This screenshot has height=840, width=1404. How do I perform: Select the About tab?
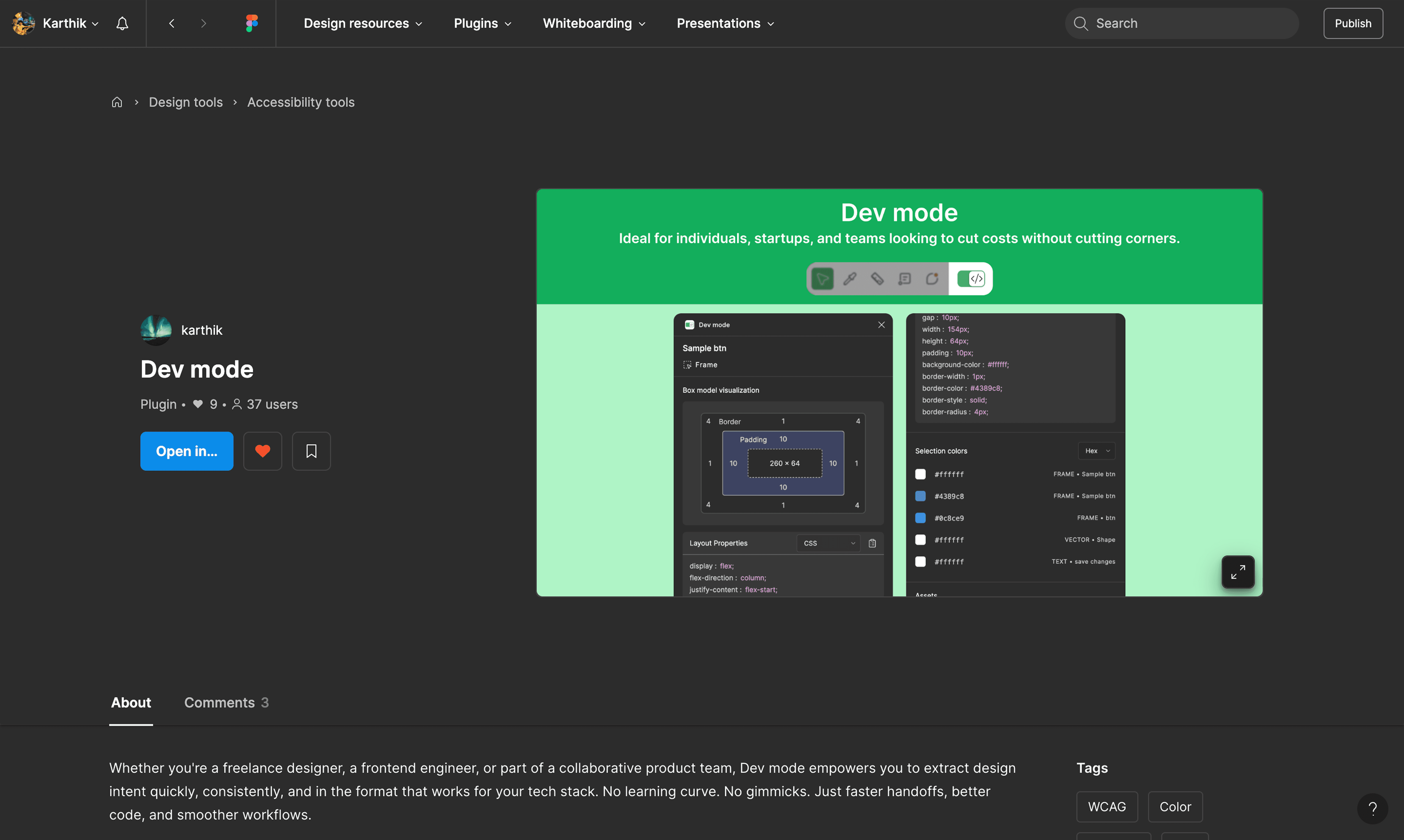click(131, 702)
